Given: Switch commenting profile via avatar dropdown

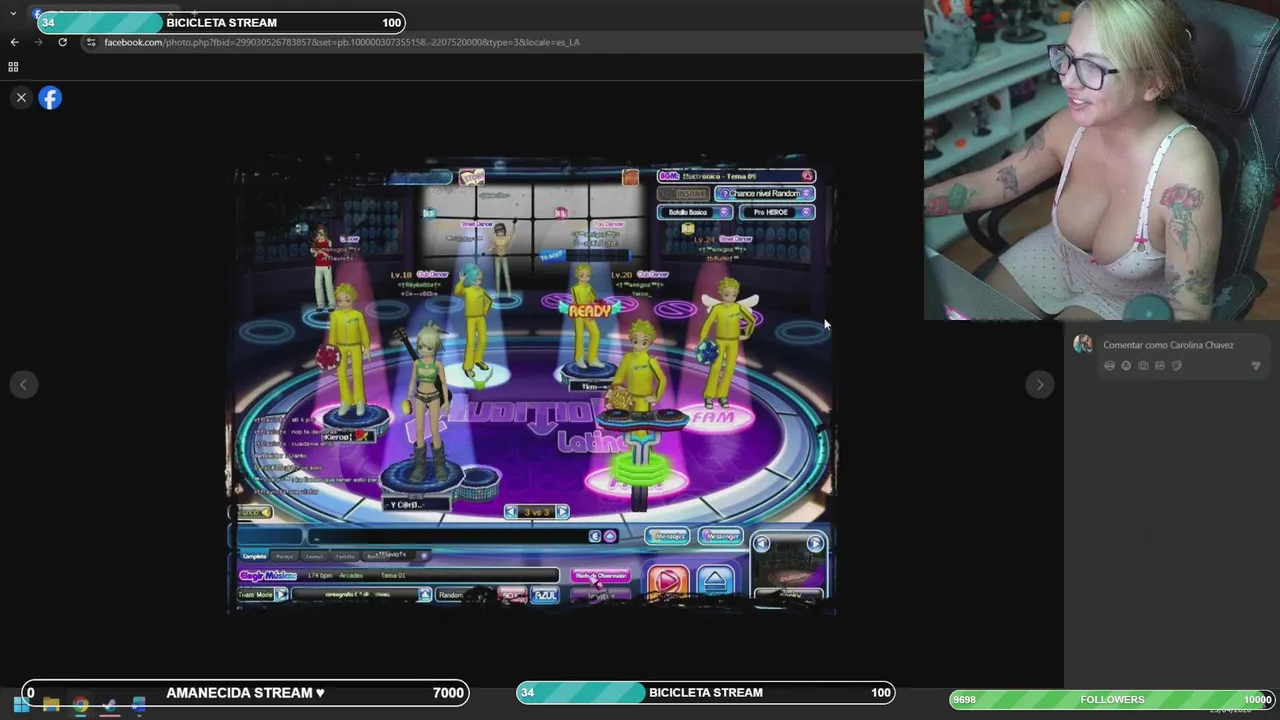Looking at the screenshot, I should (x=1083, y=345).
